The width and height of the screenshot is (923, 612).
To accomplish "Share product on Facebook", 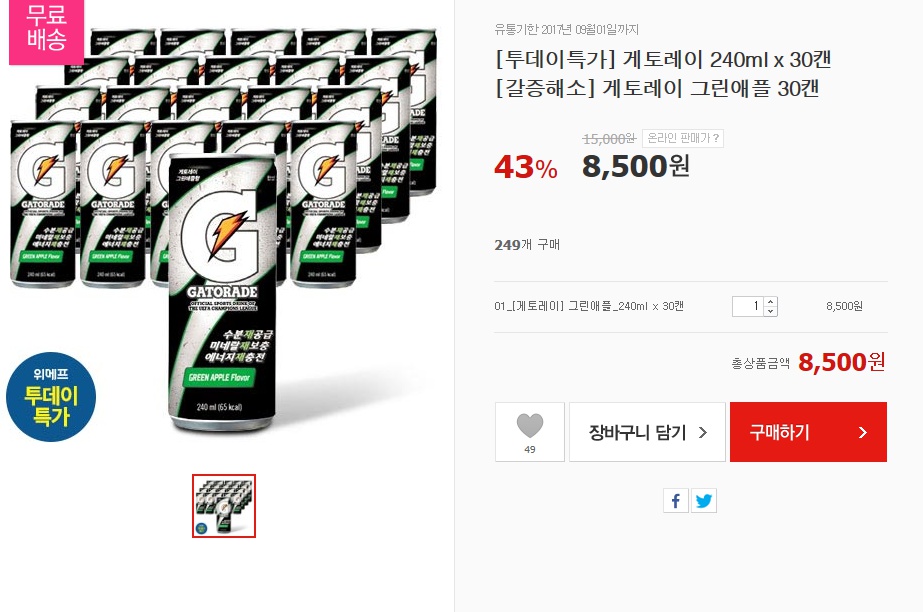I will tap(676, 501).
